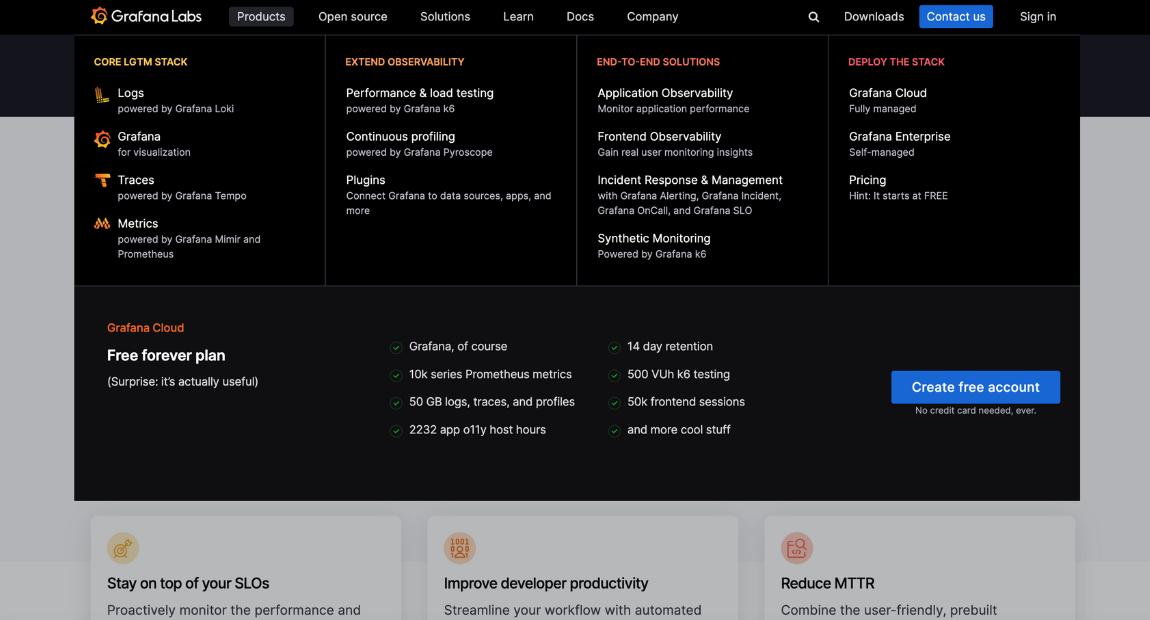Open the Pricing page link
This screenshot has width=1150, height=620.
(x=867, y=180)
